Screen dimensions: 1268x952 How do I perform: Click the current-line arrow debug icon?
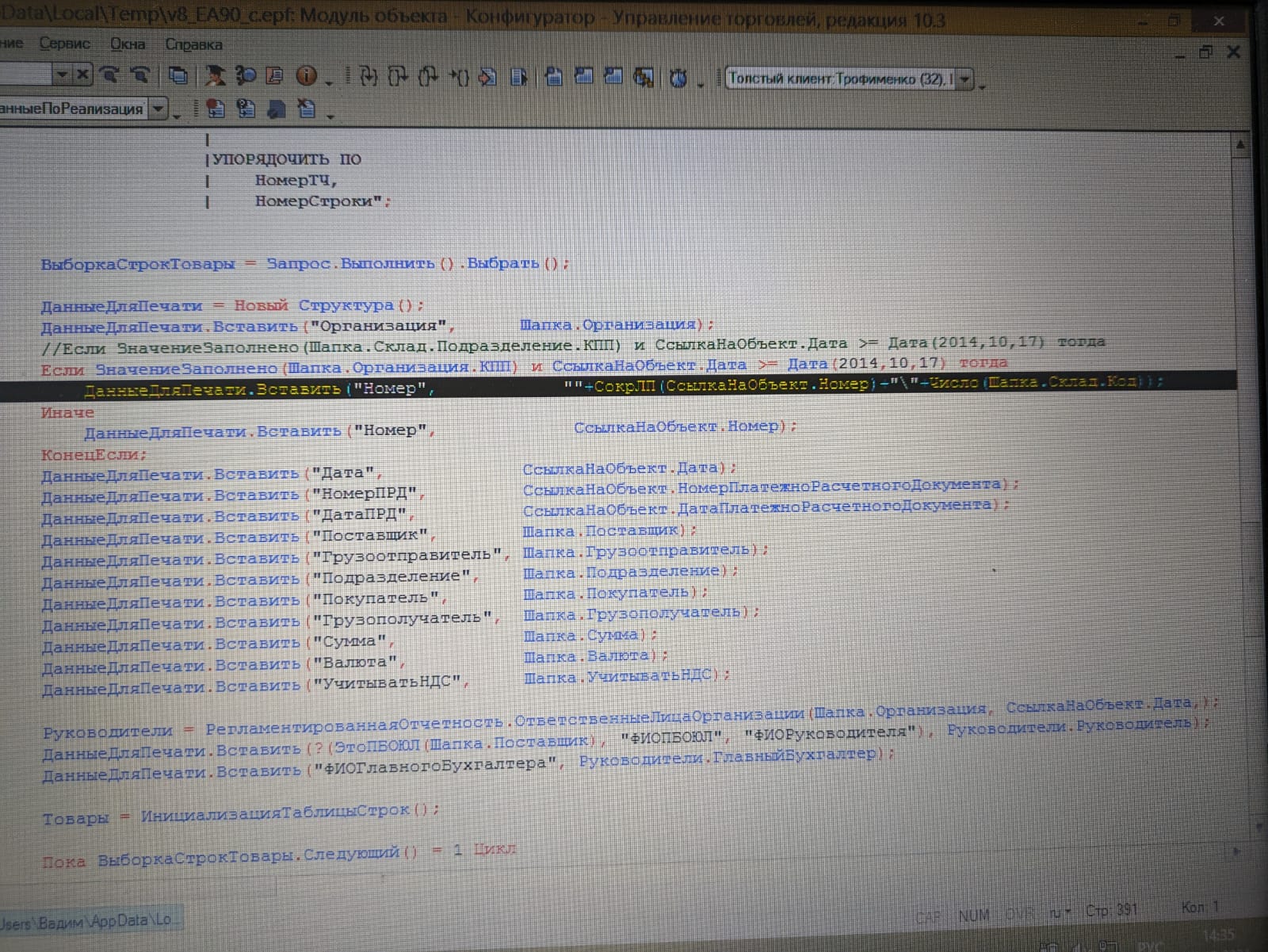pos(489,77)
